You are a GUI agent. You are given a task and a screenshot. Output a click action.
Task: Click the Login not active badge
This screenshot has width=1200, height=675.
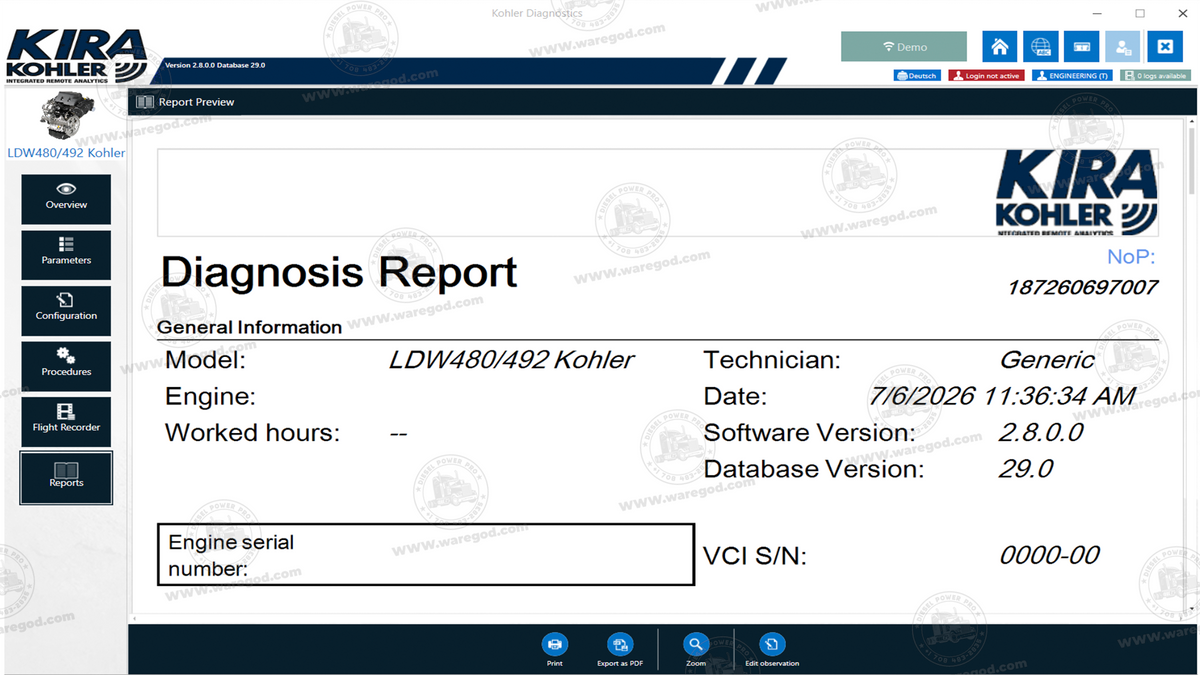[986, 76]
